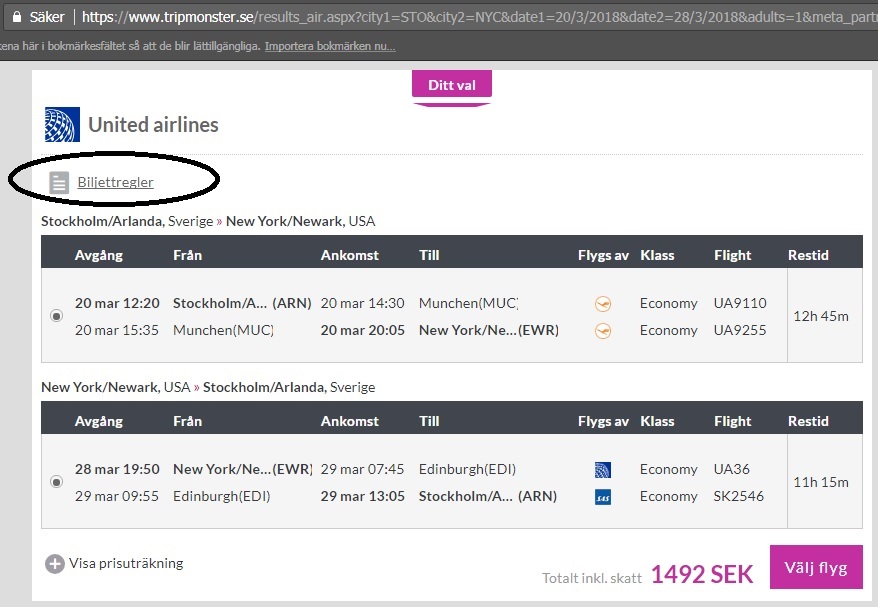Click the Lufthansa icon for flight UA9110
Viewport: 878px width, 607px height.
pyautogui.click(x=602, y=303)
